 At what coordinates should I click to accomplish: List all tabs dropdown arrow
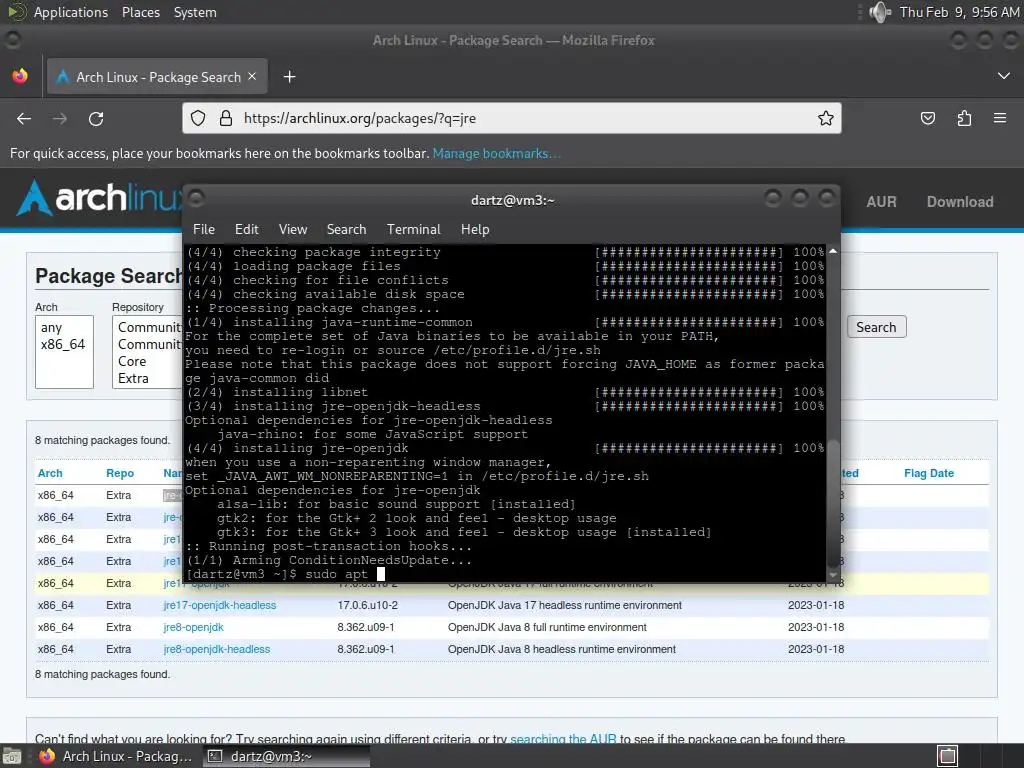(x=1004, y=76)
